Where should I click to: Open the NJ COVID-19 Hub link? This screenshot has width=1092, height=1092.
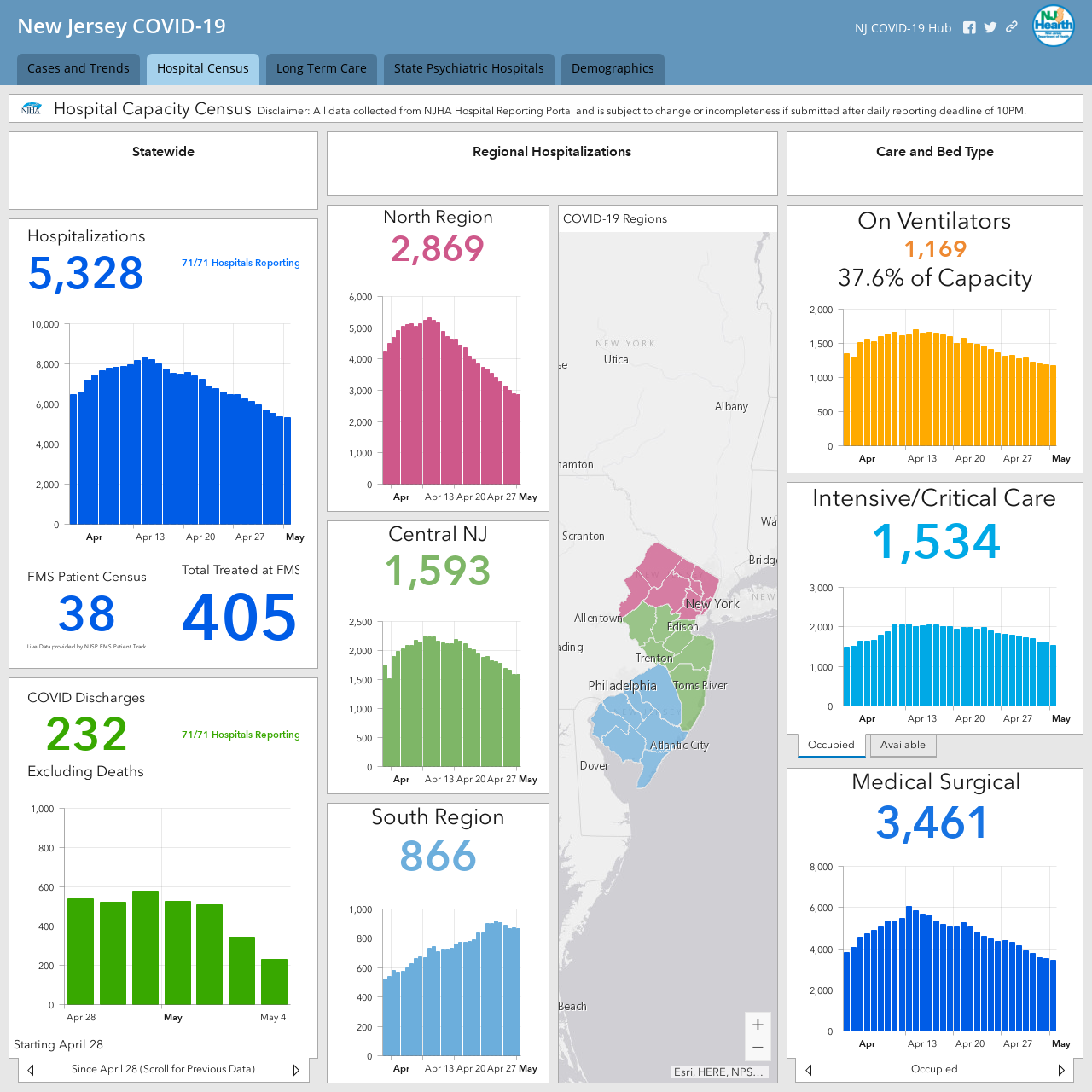[903, 28]
